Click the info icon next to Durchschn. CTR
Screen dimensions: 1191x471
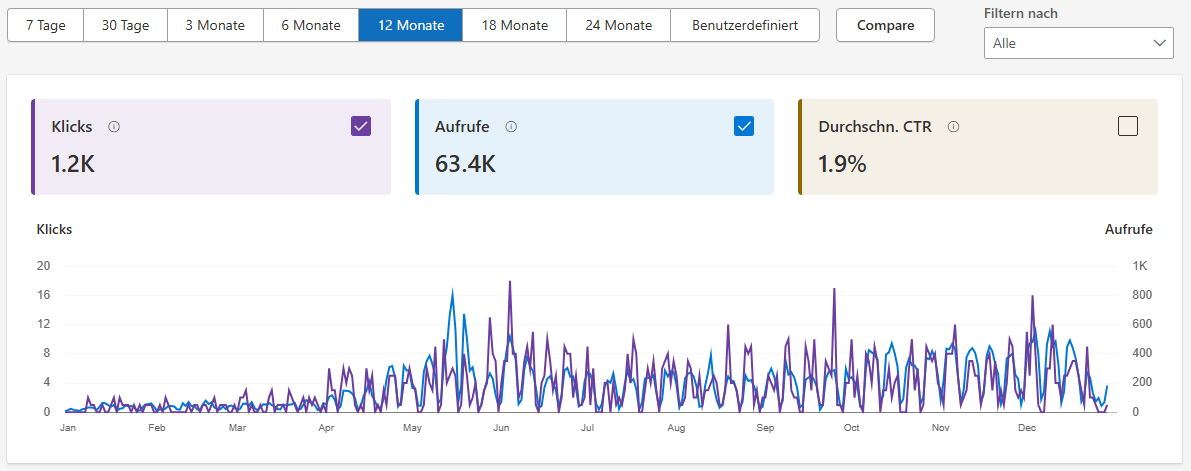(x=953, y=127)
